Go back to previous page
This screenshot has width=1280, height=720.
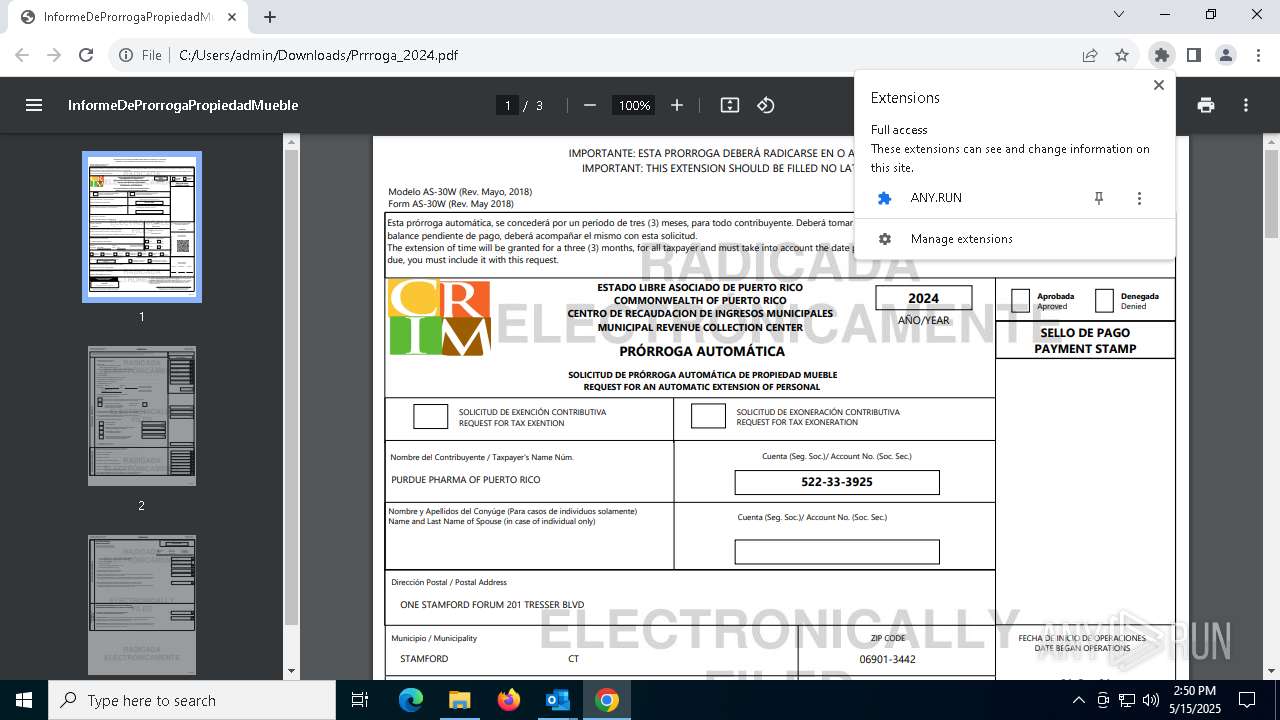[22, 55]
